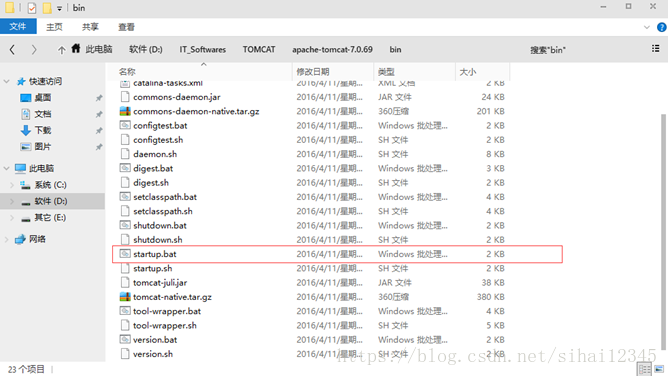Open 图片 in quick access

click(43, 147)
